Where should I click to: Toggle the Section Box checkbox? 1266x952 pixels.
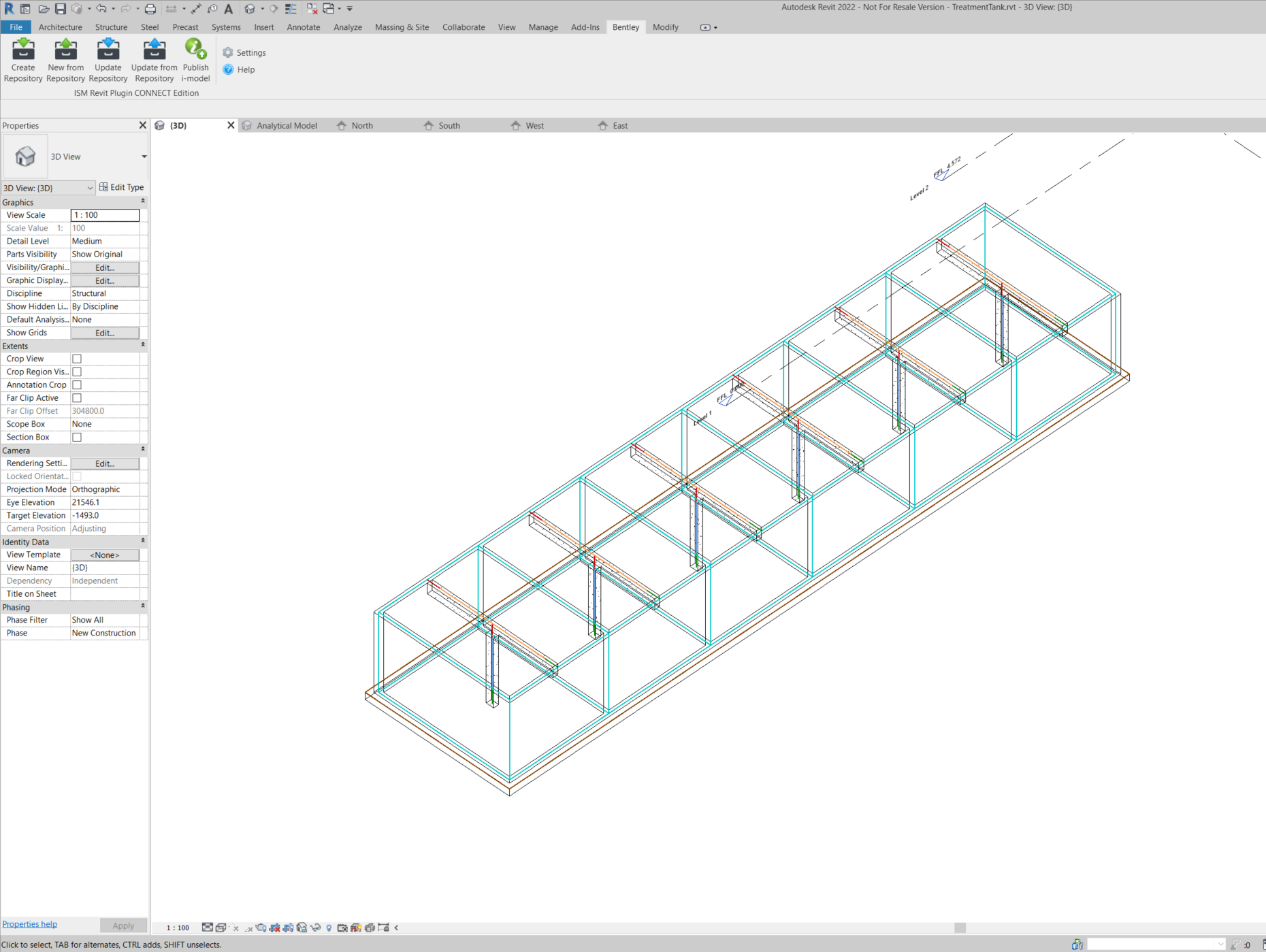click(x=77, y=438)
